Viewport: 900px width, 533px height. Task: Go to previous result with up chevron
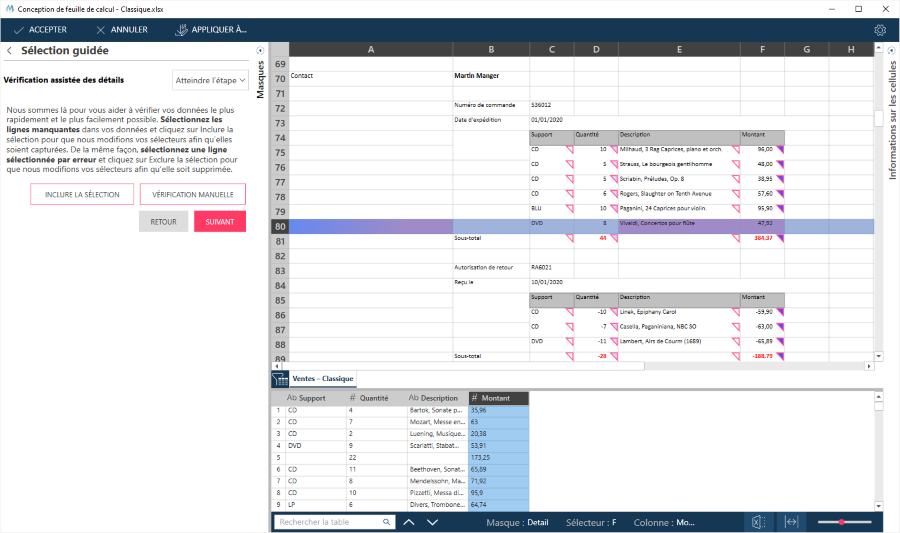tap(409, 522)
